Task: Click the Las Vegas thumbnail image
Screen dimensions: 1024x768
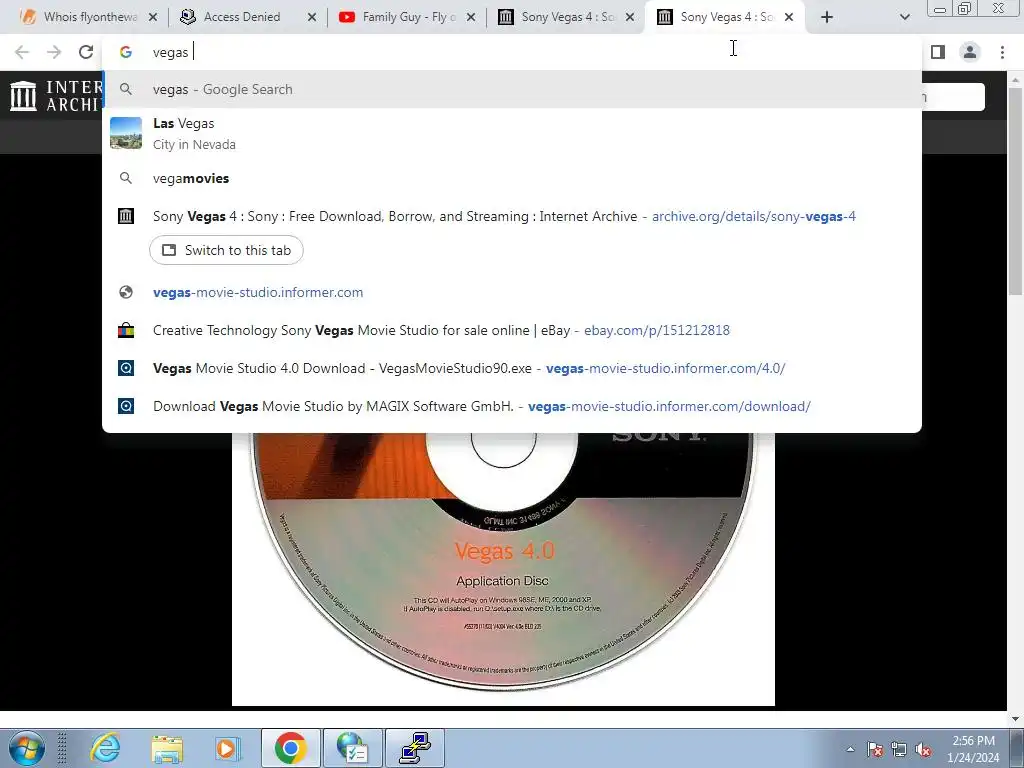Action: [126, 133]
